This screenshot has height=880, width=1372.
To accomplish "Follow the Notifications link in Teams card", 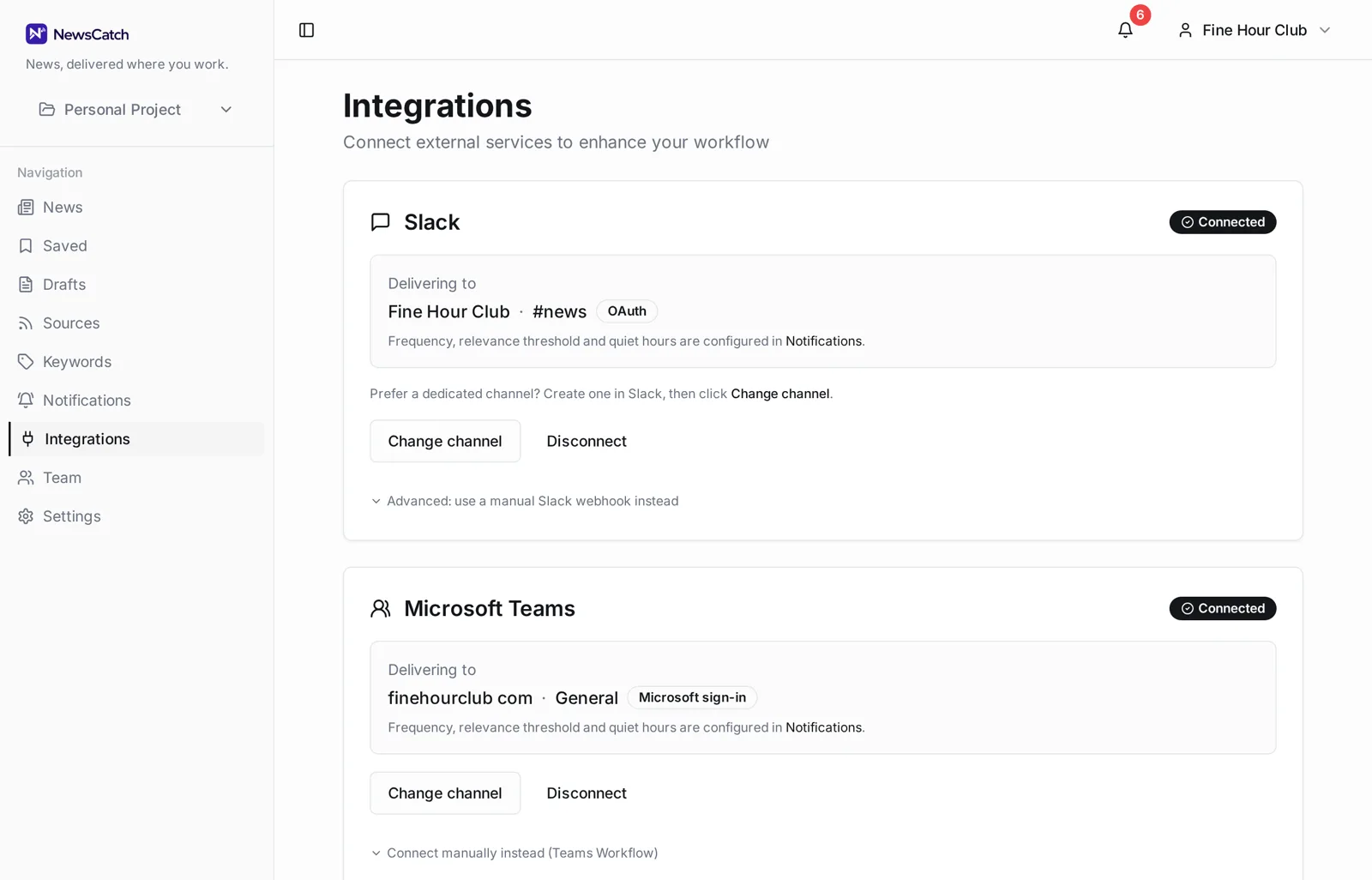I will click(823, 727).
